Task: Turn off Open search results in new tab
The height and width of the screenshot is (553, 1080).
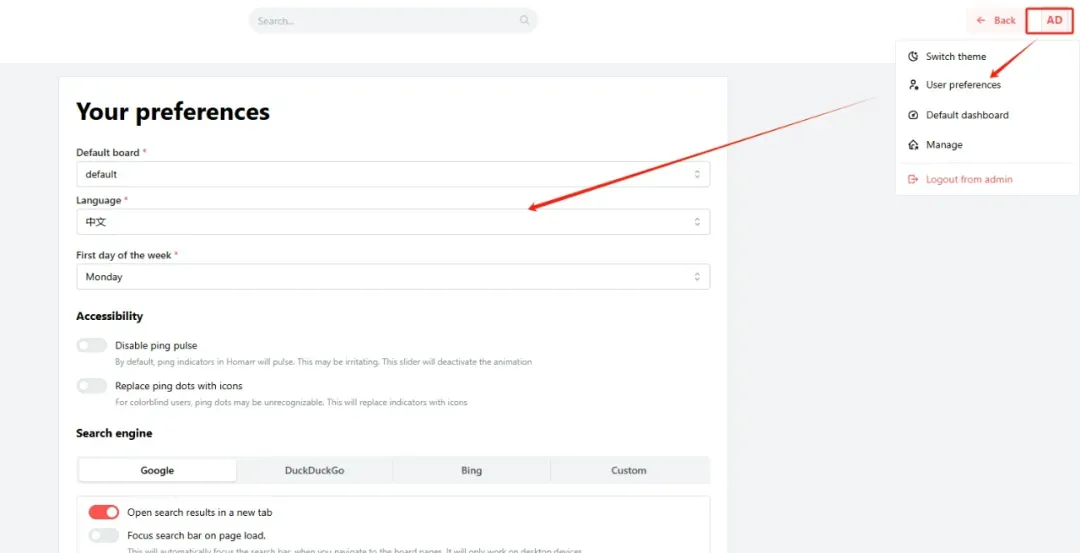Action: tap(103, 513)
